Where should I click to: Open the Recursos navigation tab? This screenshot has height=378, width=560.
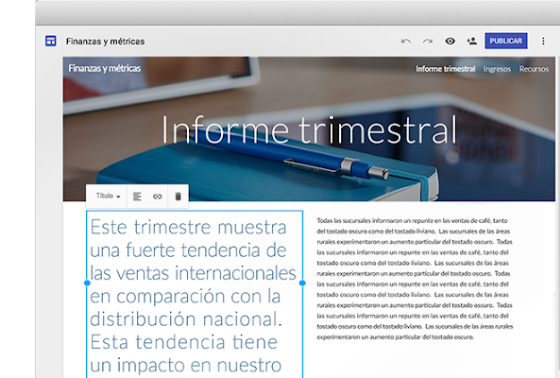534,69
